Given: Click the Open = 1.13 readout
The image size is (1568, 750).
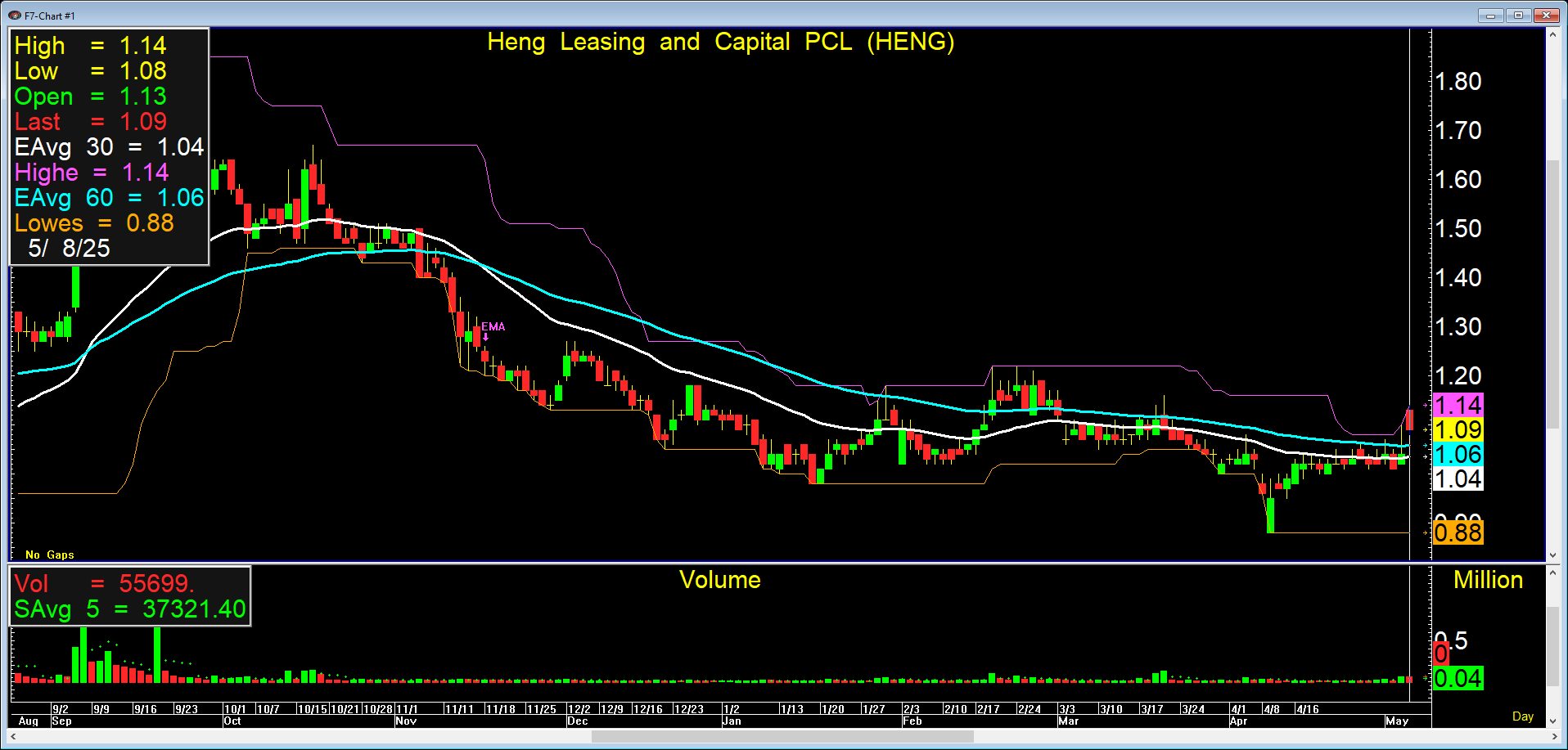Looking at the screenshot, I should pyautogui.click(x=90, y=96).
